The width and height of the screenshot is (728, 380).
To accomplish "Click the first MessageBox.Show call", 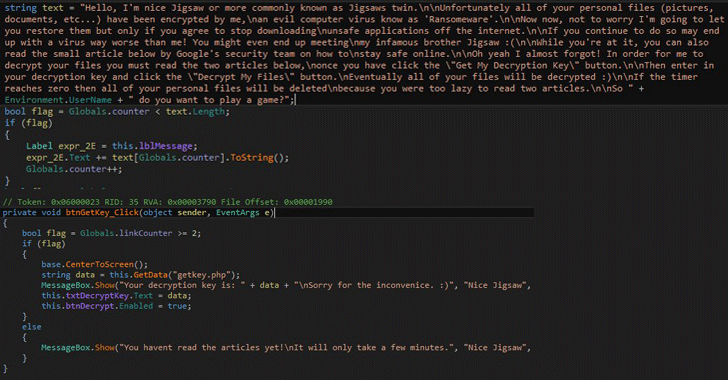I will 78,285.
